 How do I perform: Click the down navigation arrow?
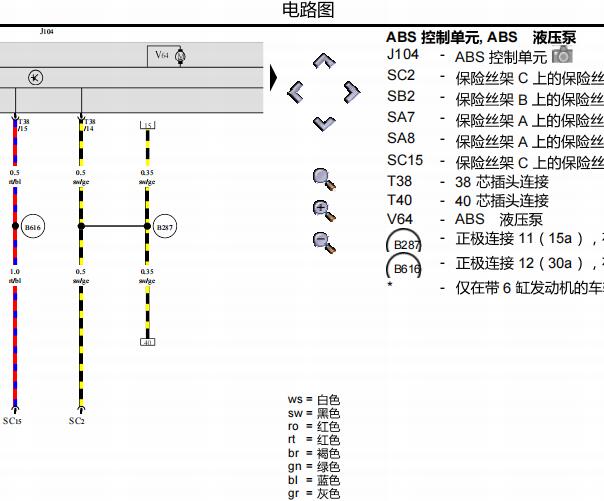324,124
